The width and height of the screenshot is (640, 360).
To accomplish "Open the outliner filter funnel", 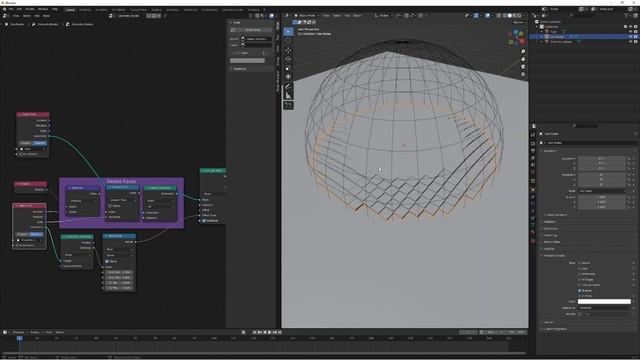I will click(627, 16).
